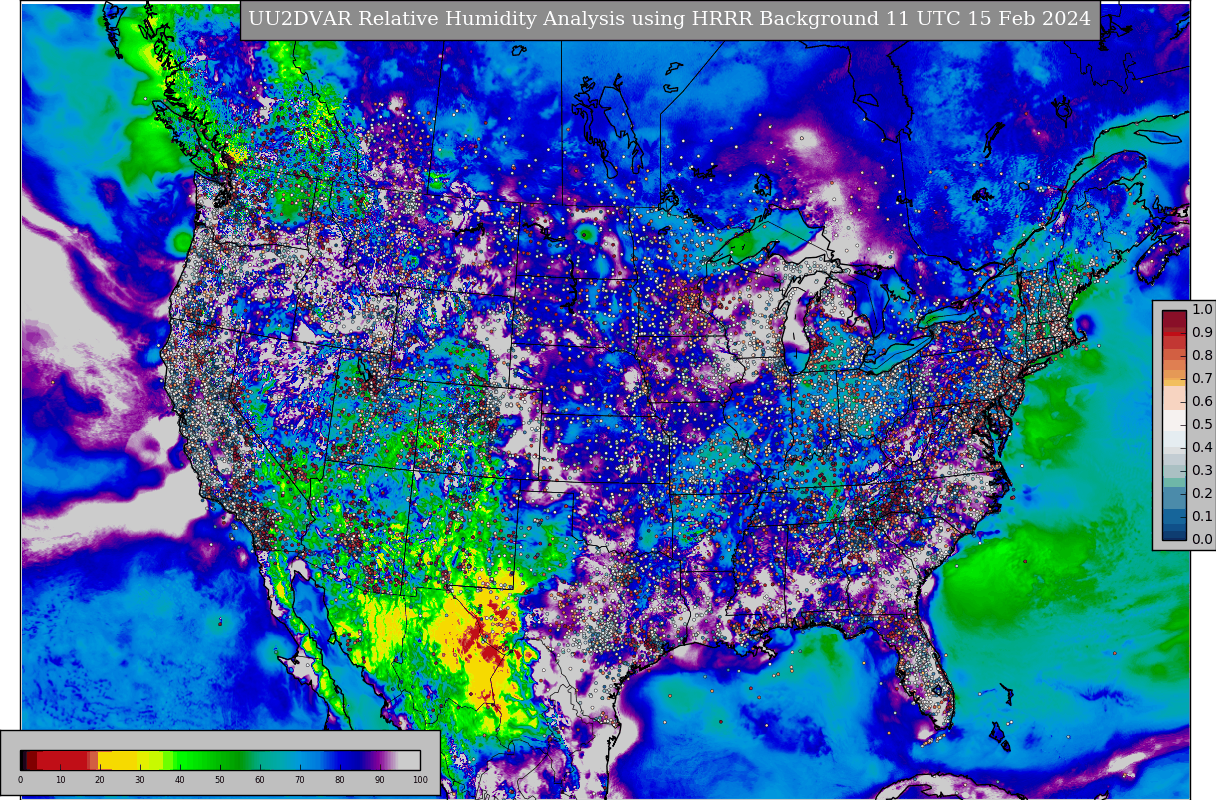This screenshot has width=1216, height=800.
Task: Click the 0.6 label on right colorbar
Action: click(1202, 401)
